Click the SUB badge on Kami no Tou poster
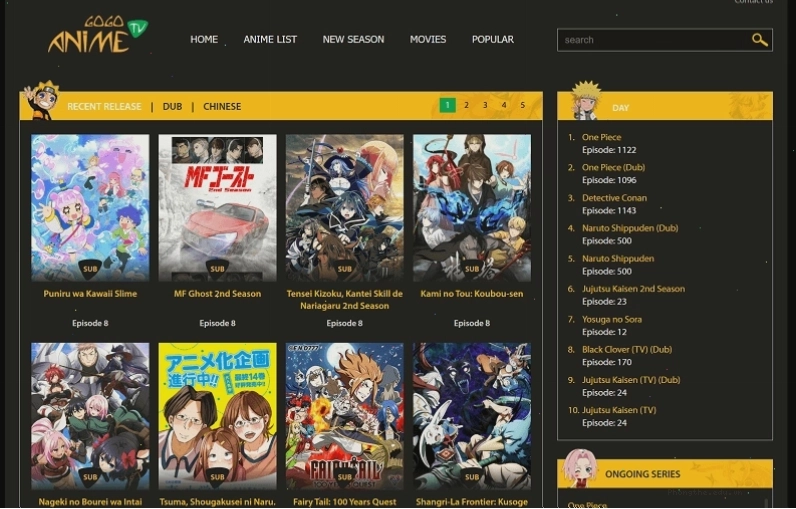 [472, 269]
